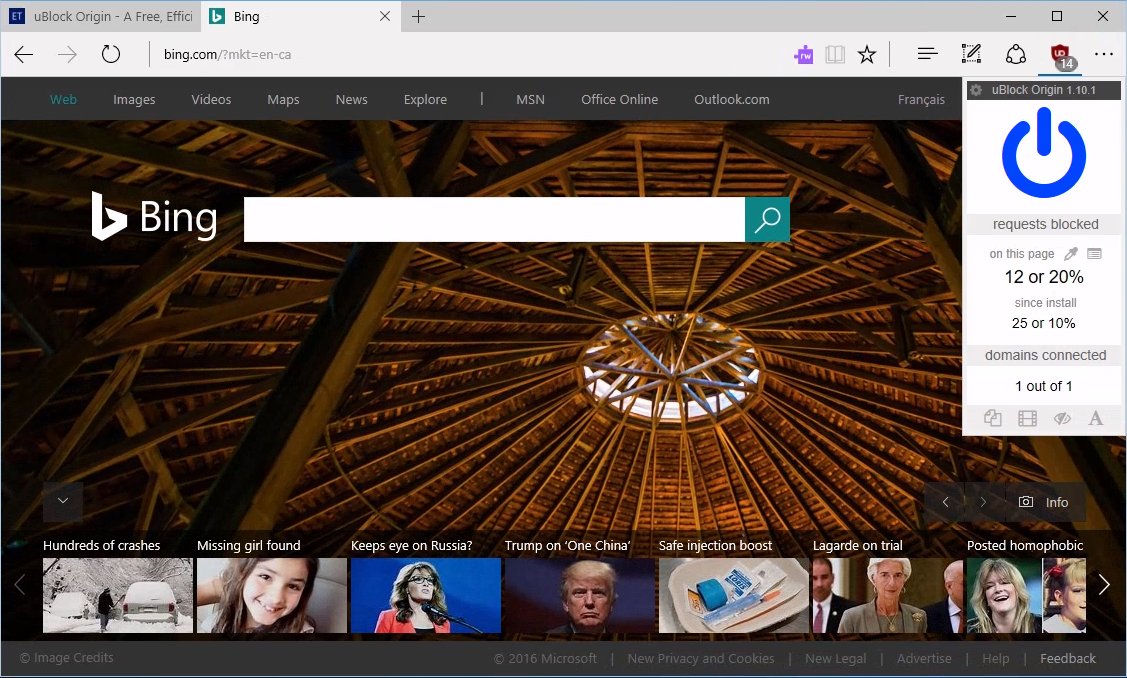1127x678 pixels.
Task: Click domains connected header in uBlock
Action: click(1045, 355)
